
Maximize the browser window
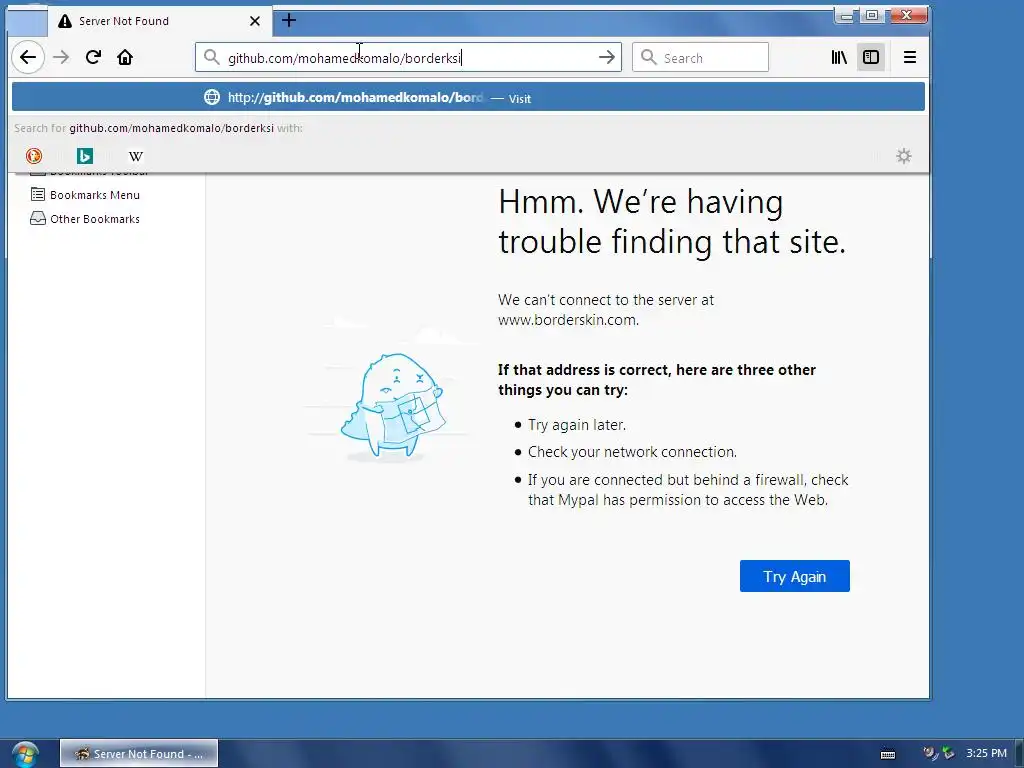(872, 16)
